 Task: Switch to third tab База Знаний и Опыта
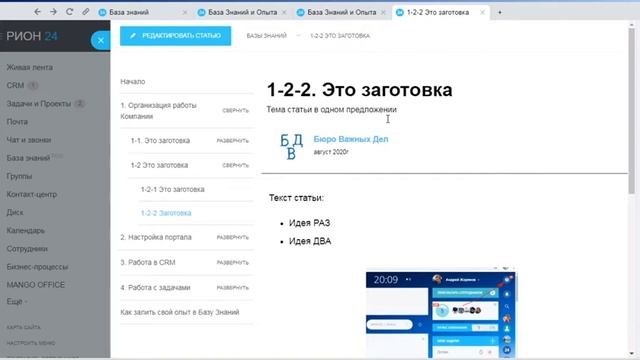point(341,12)
